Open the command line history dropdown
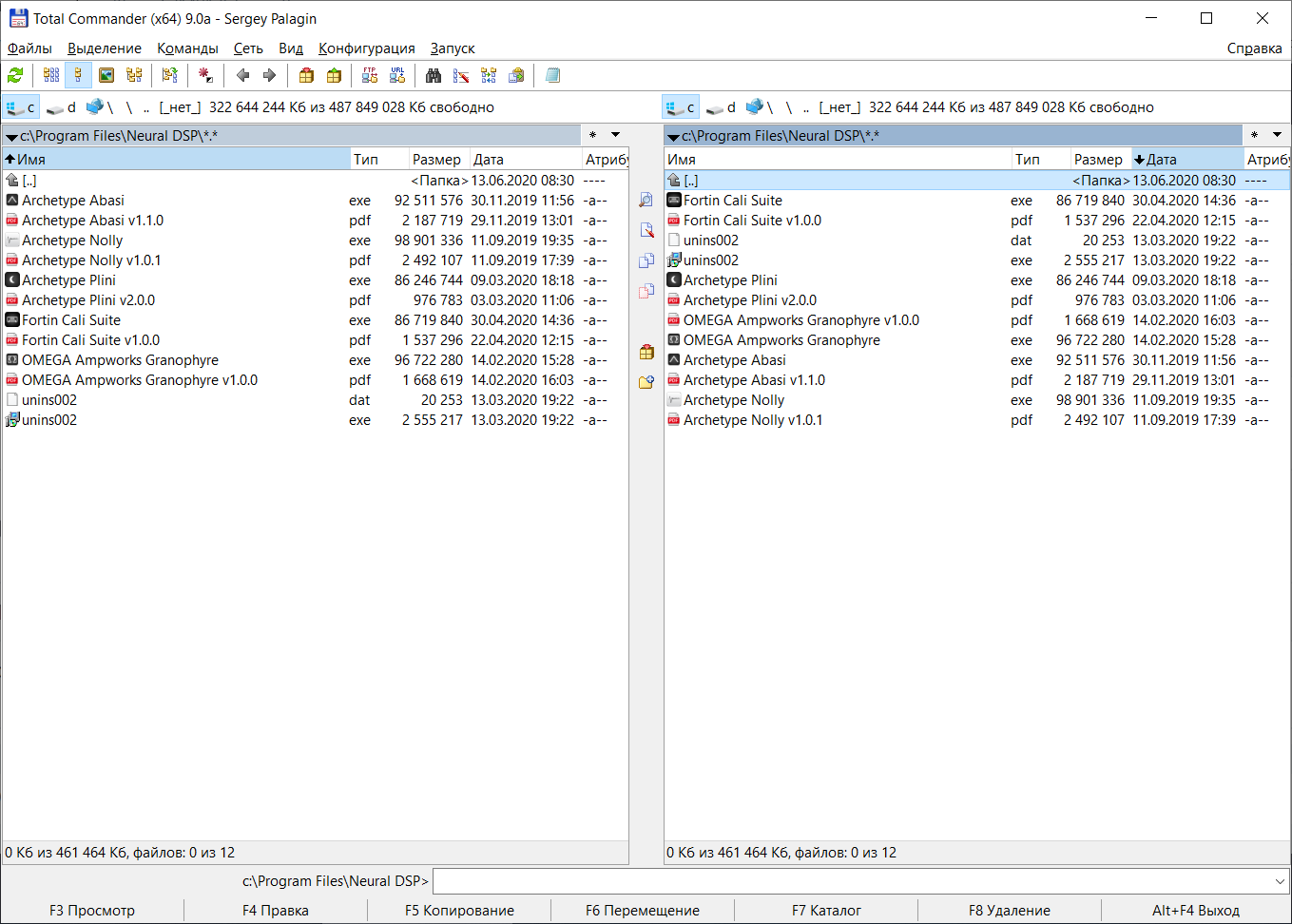This screenshot has height=924, width=1292. click(x=1280, y=881)
